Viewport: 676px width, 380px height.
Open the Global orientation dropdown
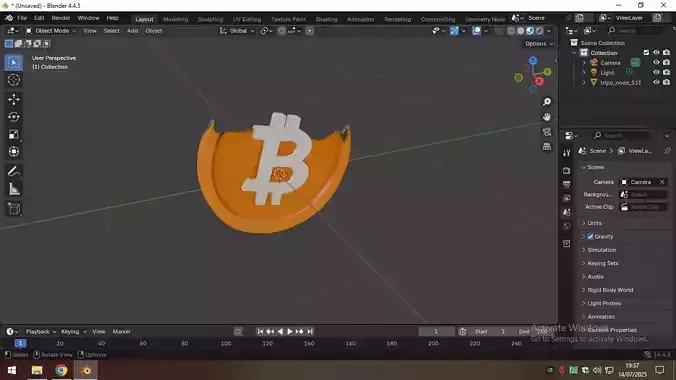point(237,31)
